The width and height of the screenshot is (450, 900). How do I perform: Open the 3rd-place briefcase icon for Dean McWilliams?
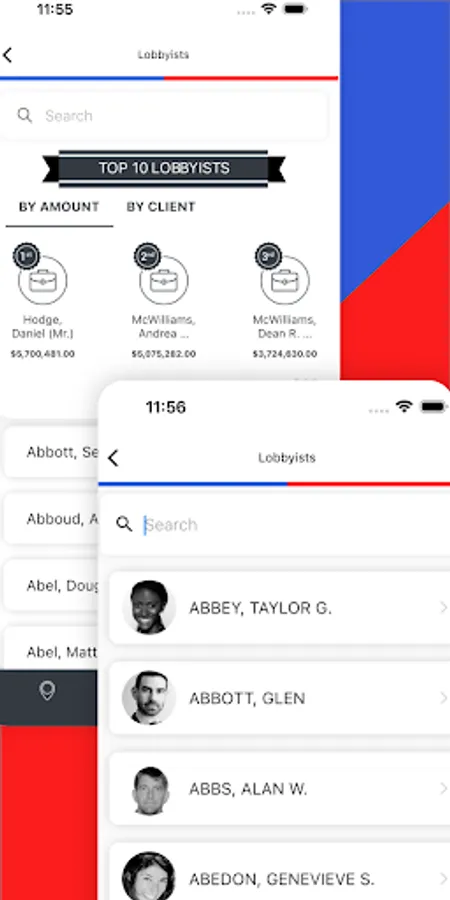coord(285,280)
